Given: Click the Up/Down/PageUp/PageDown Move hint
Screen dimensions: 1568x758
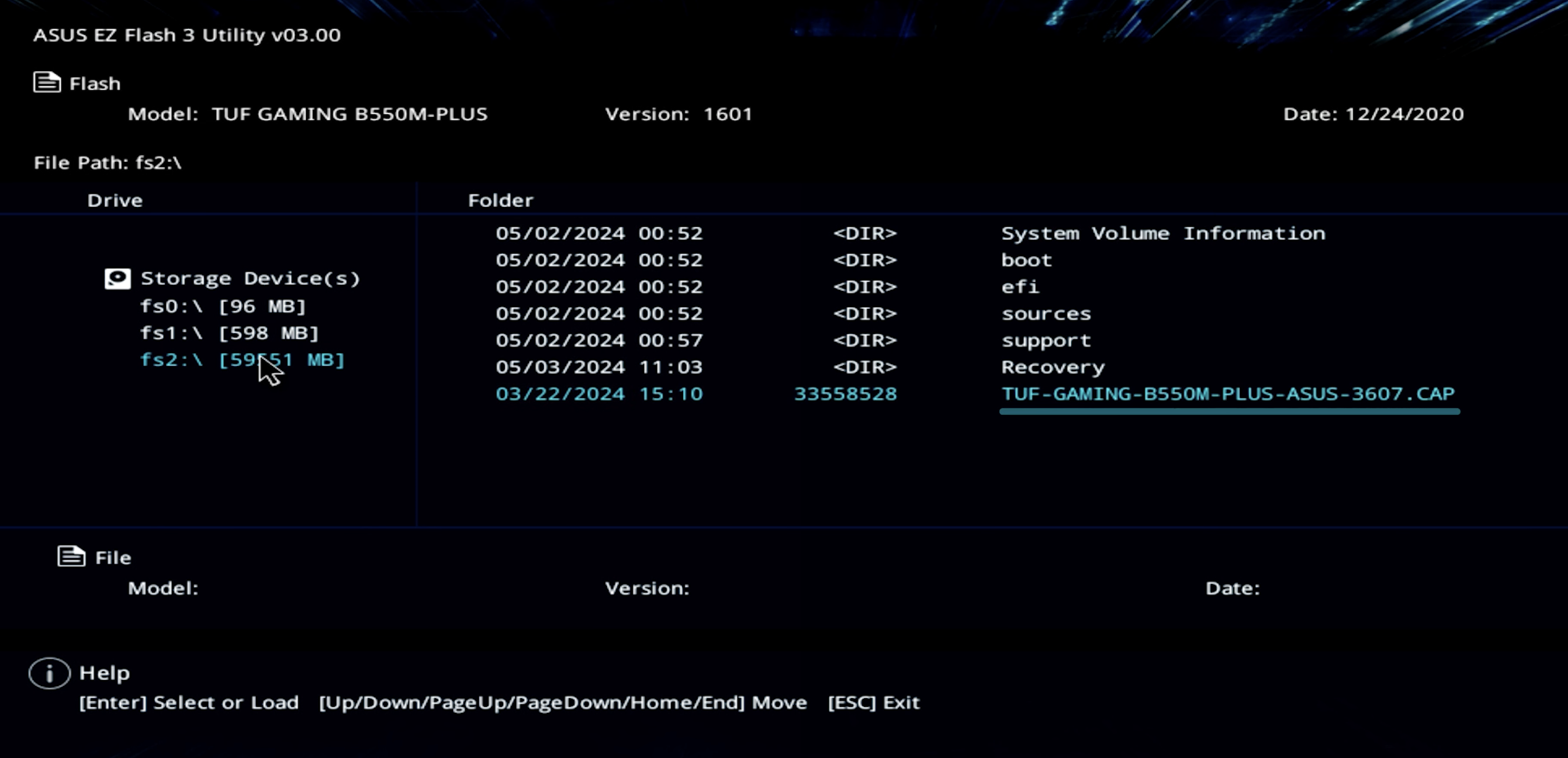Looking at the screenshot, I should point(563,703).
